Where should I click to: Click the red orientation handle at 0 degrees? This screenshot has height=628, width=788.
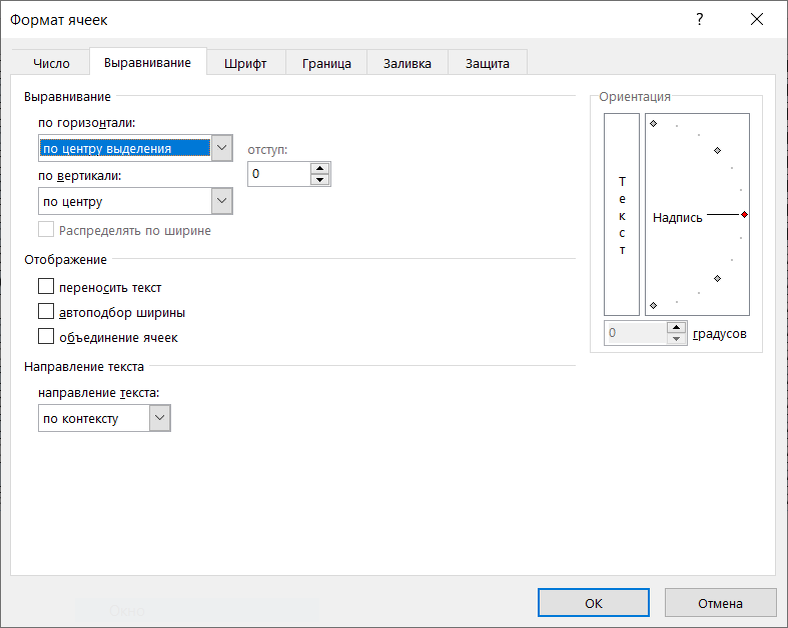pyautogui.click(x=744, y=215)
